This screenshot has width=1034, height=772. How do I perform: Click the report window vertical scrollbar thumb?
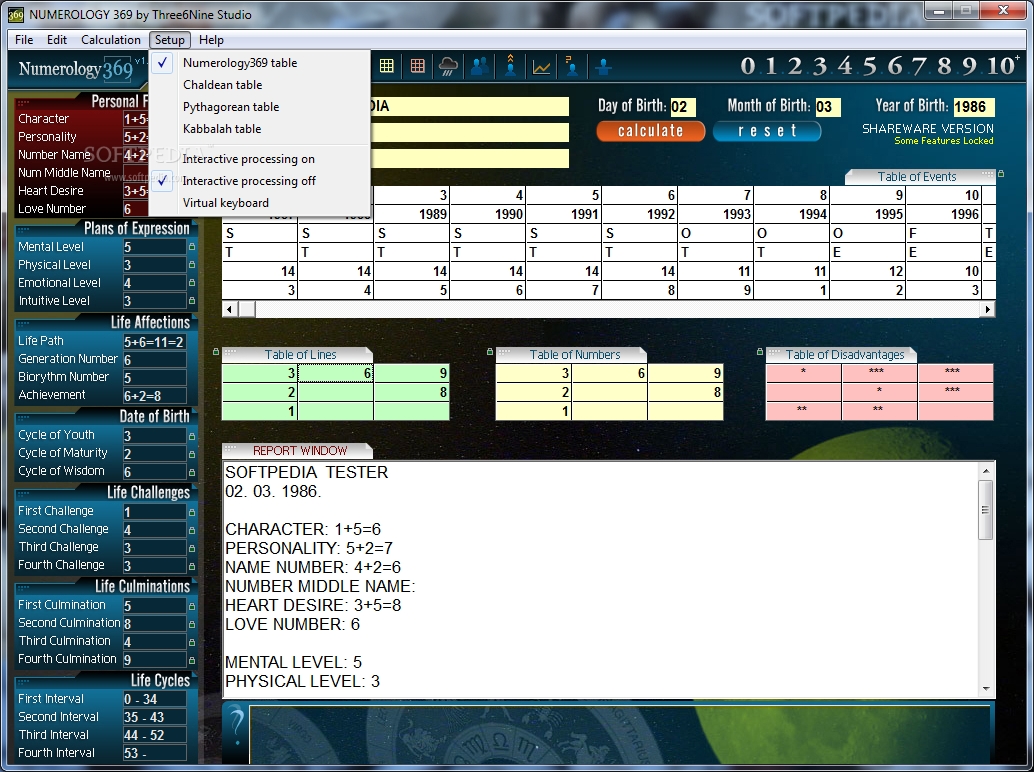tap(986, 510)
